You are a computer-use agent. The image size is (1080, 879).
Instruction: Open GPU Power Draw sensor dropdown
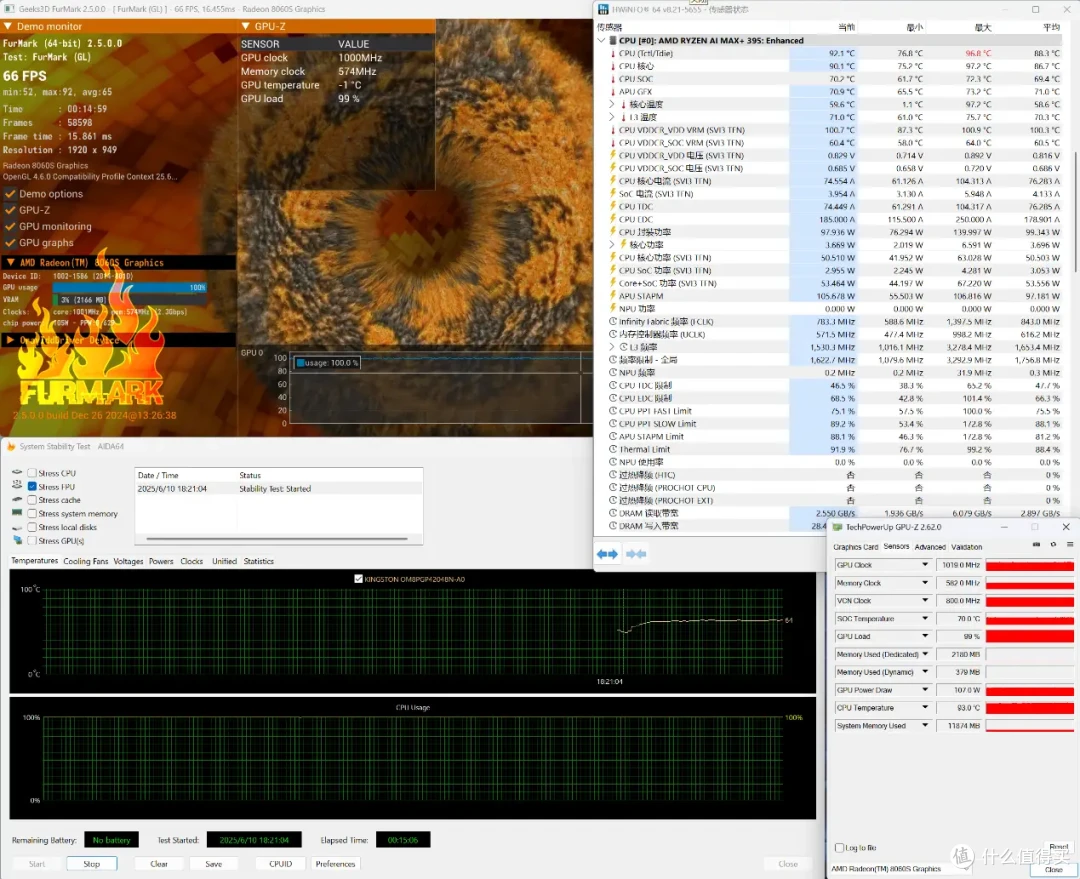coord(925,690)
